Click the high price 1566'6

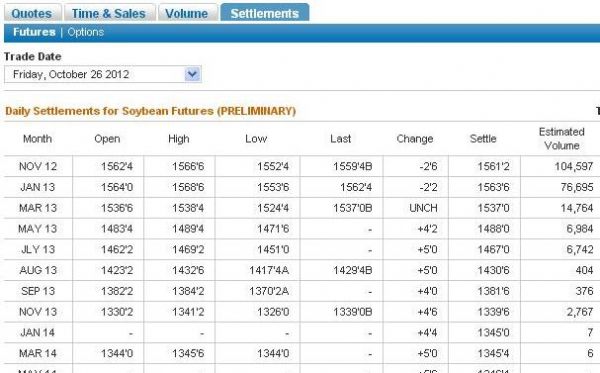(188, 166)
